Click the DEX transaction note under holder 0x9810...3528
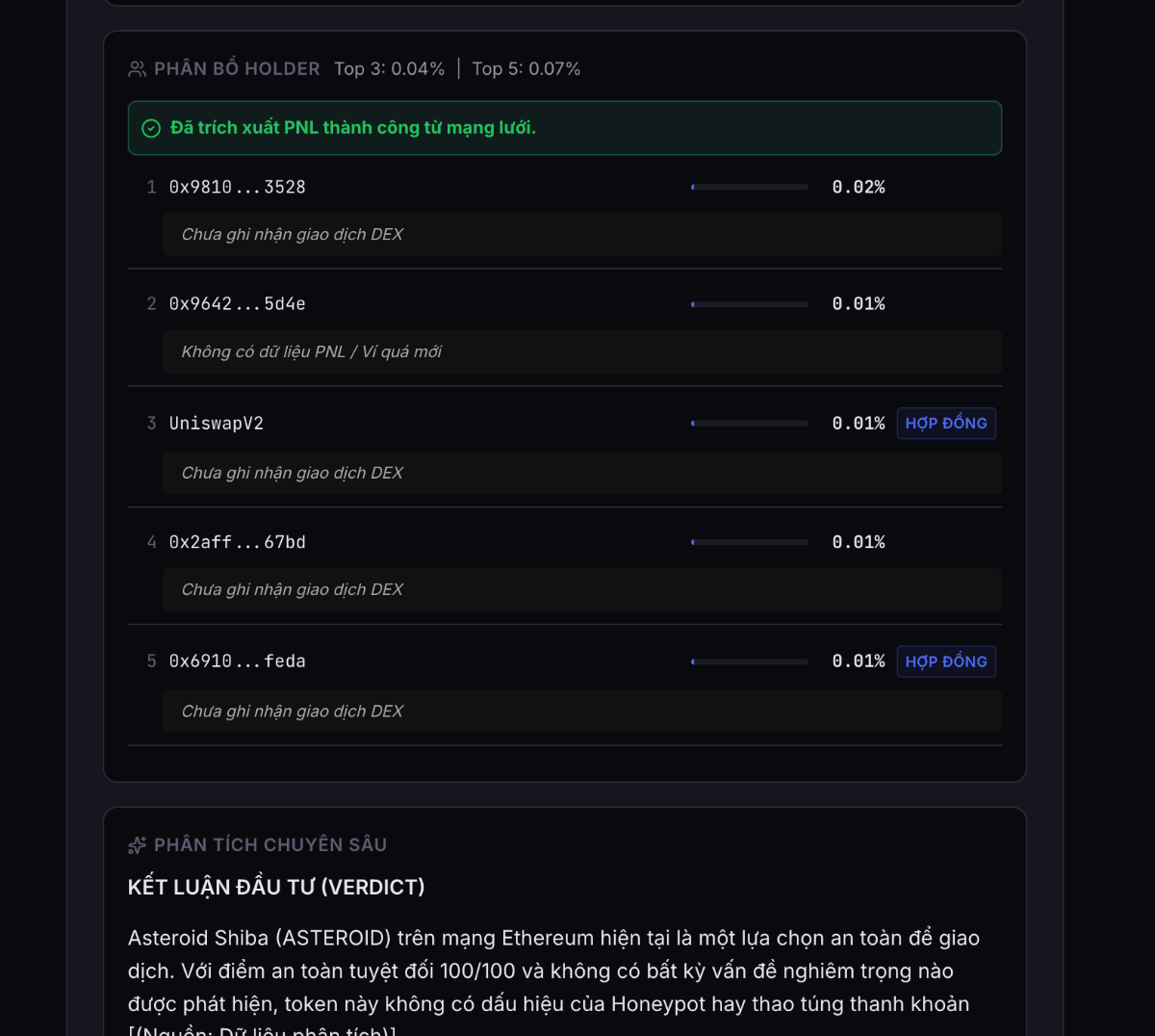 pos(292,235)
